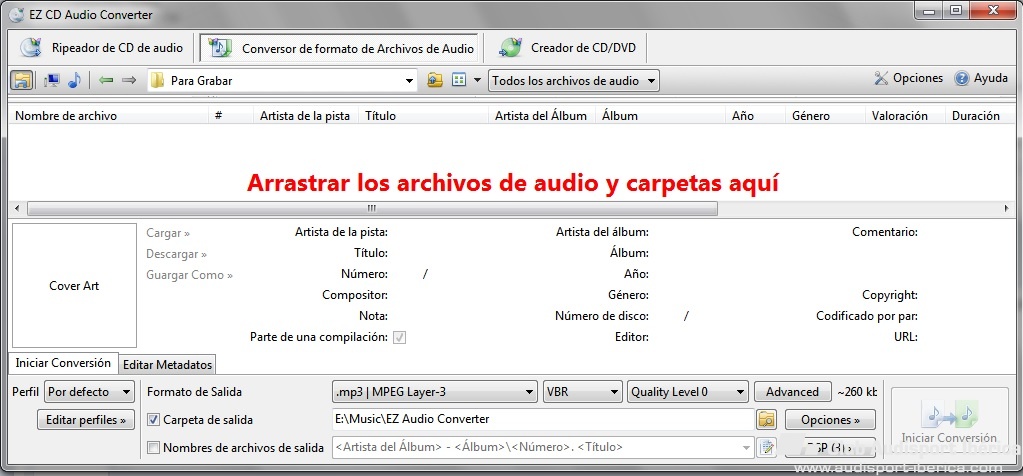Toggle Parte de una compilación checkbox

click(x=399, y=337)
